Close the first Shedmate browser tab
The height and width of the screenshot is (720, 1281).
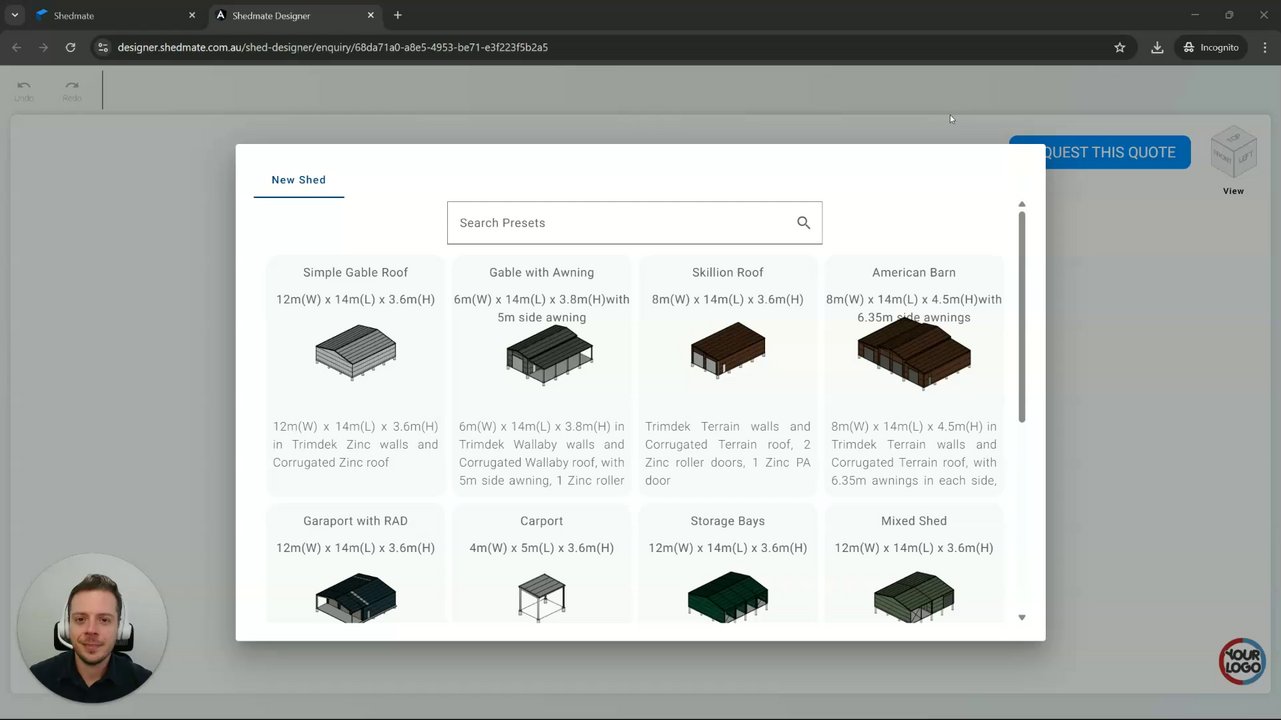(192, 15)
